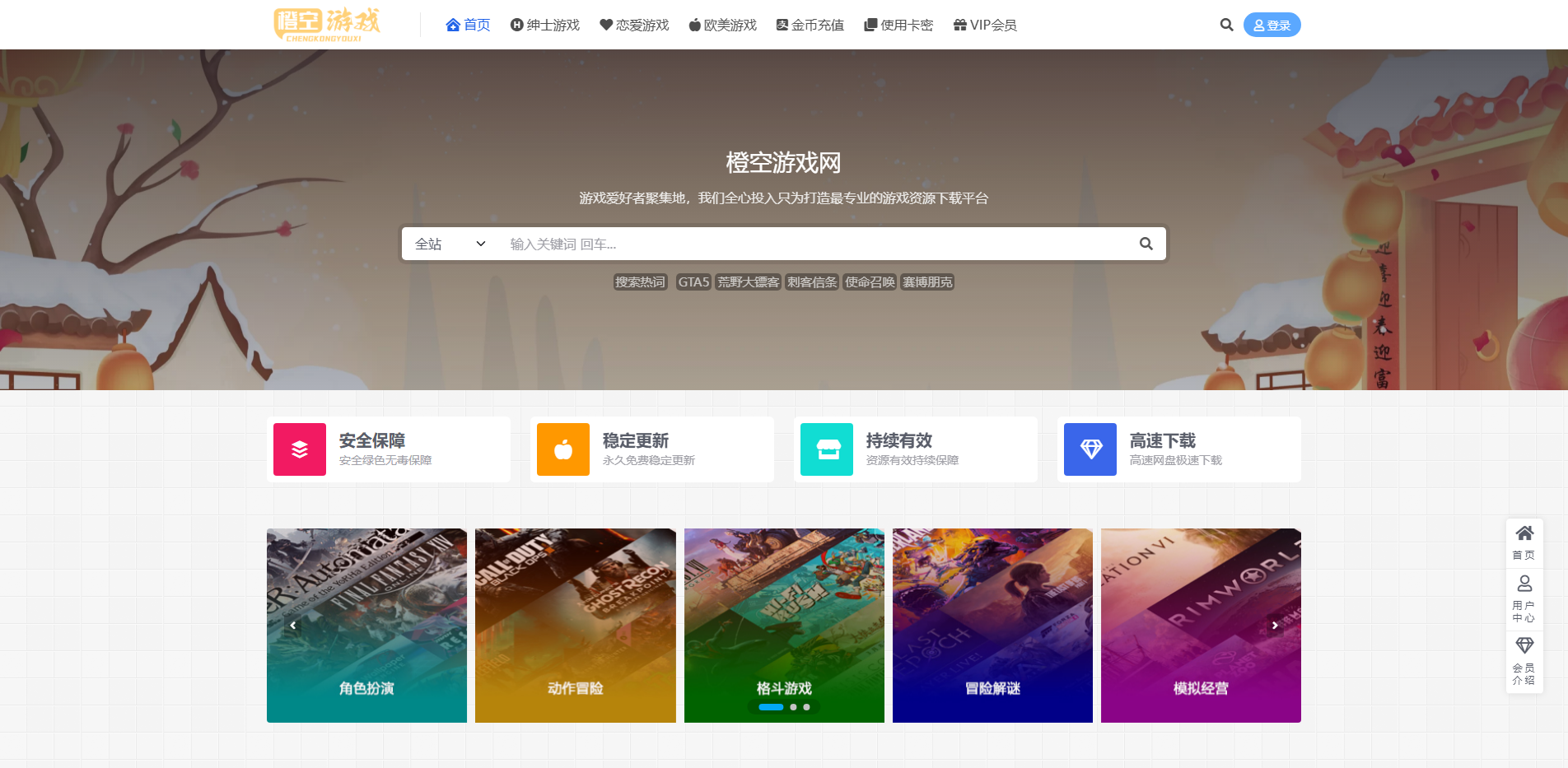
Task: Click the GTA5 hot search tag
Action: [693, 282]
